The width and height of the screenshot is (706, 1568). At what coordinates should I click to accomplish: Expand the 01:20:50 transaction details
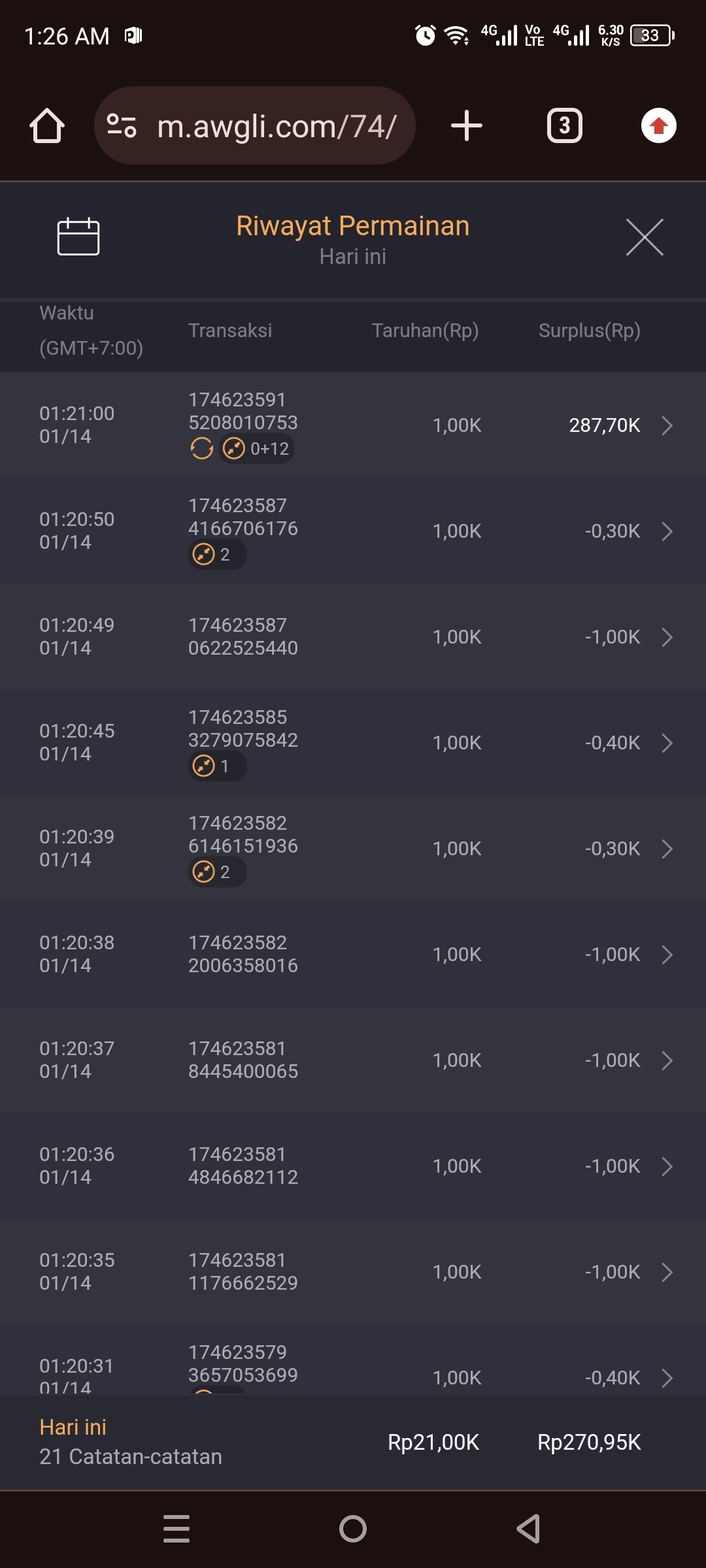point(667,531)
